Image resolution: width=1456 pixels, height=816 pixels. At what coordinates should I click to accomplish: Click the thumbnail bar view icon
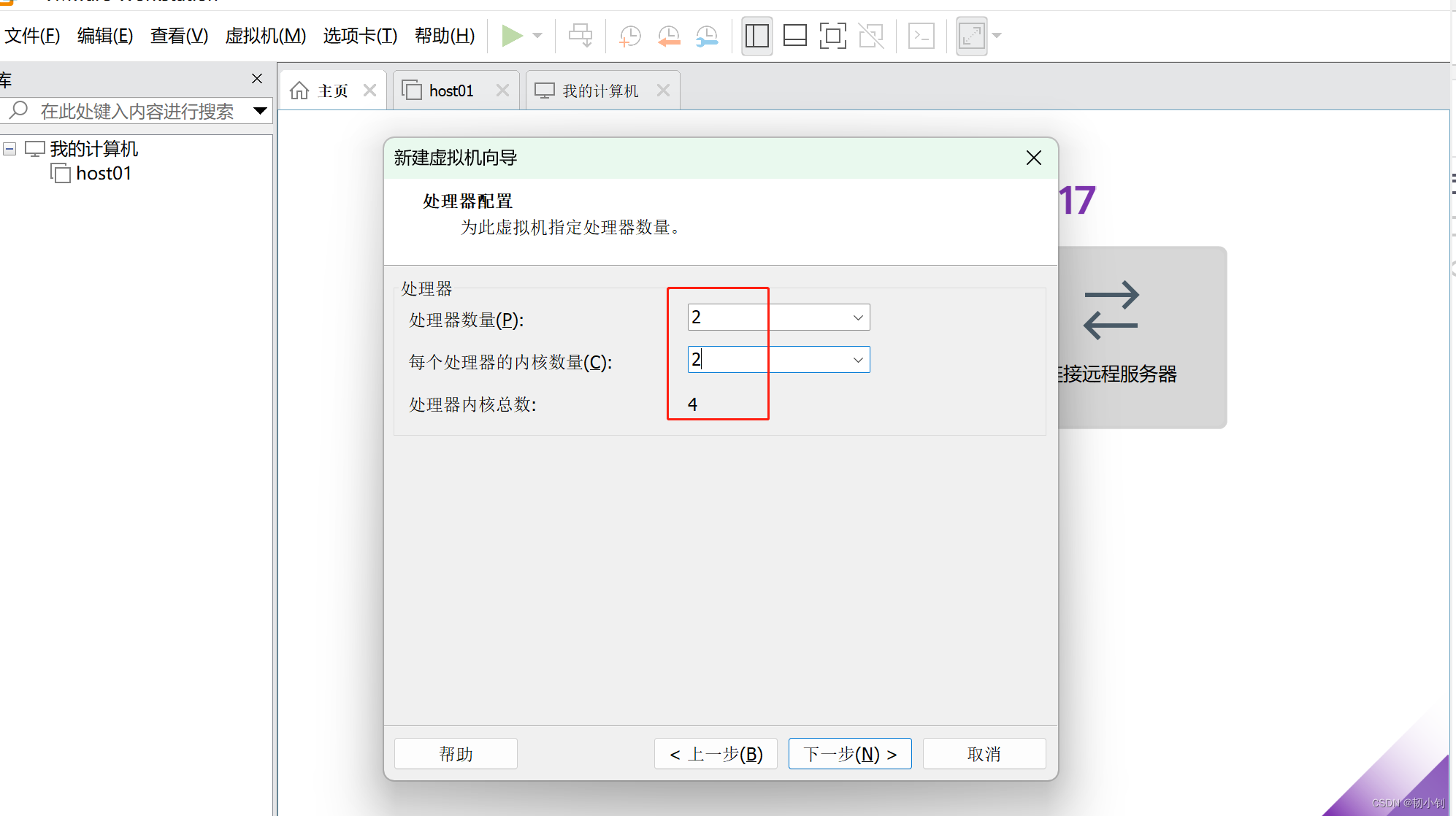click(794, 35)
